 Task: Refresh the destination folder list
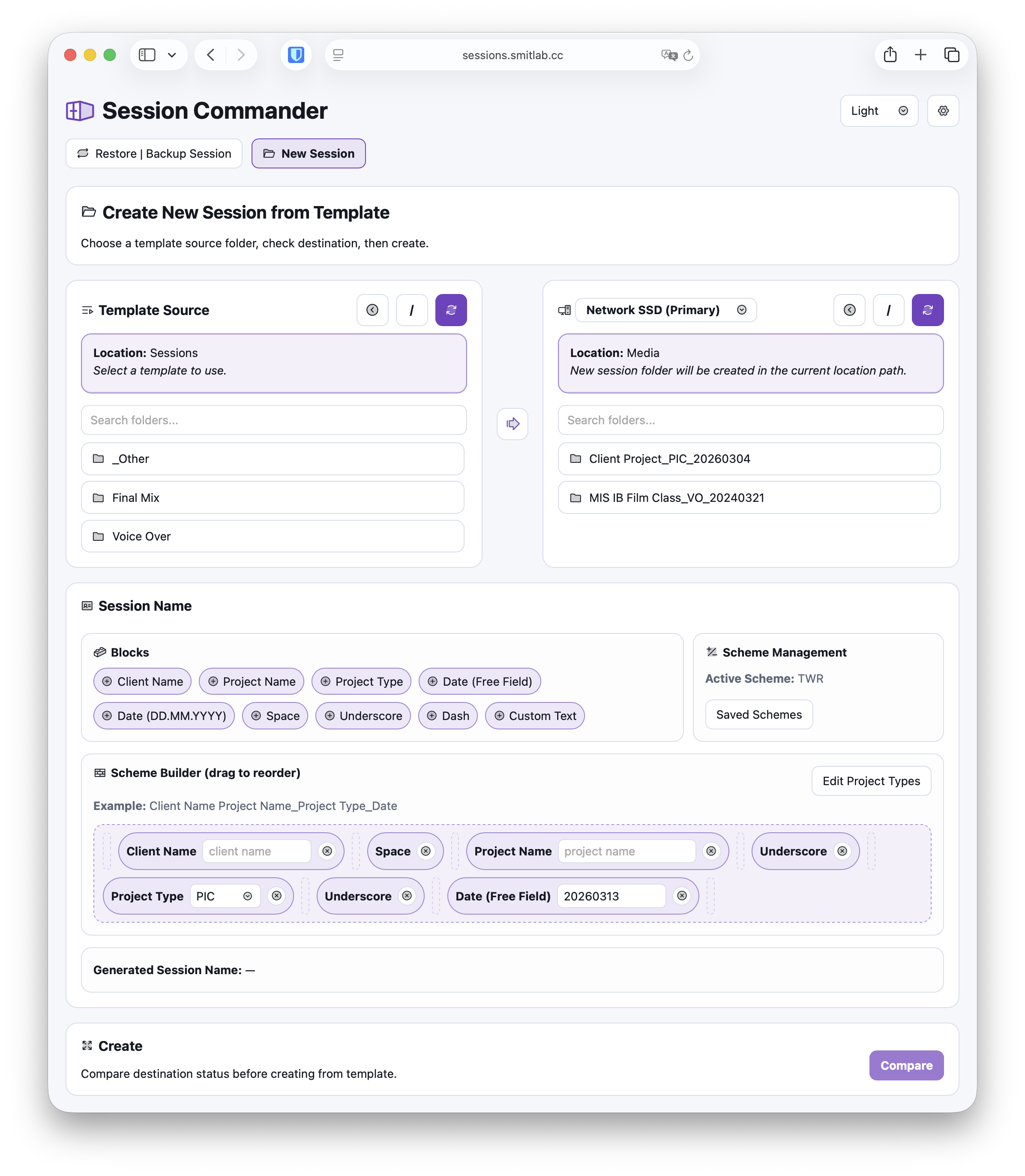click(928, 309)
